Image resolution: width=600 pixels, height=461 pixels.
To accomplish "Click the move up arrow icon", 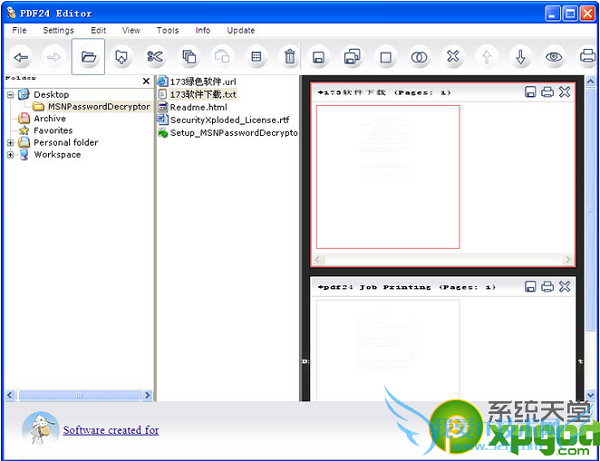I will [x=487, y=57].
